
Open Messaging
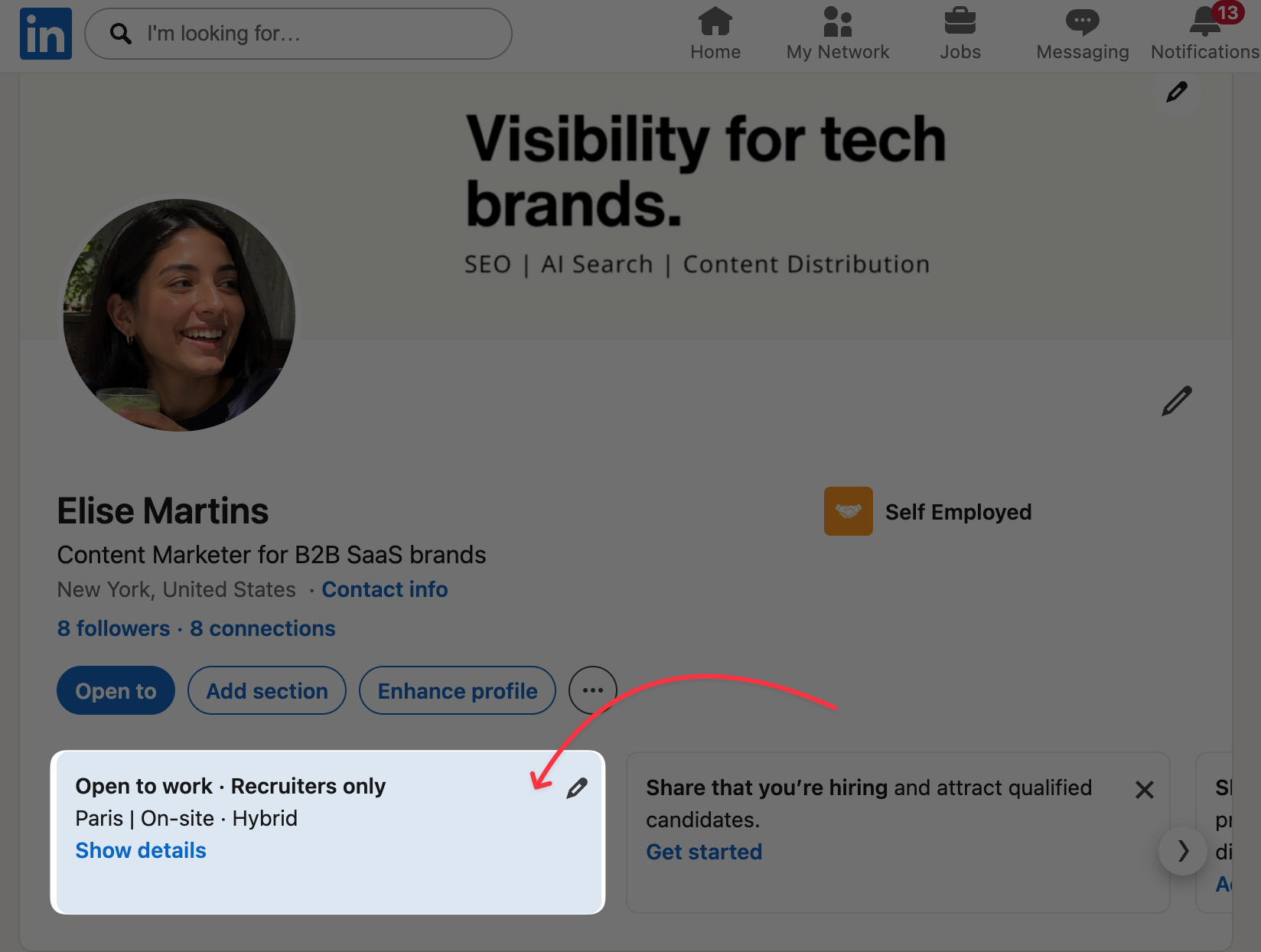(x=1083, y=34)
